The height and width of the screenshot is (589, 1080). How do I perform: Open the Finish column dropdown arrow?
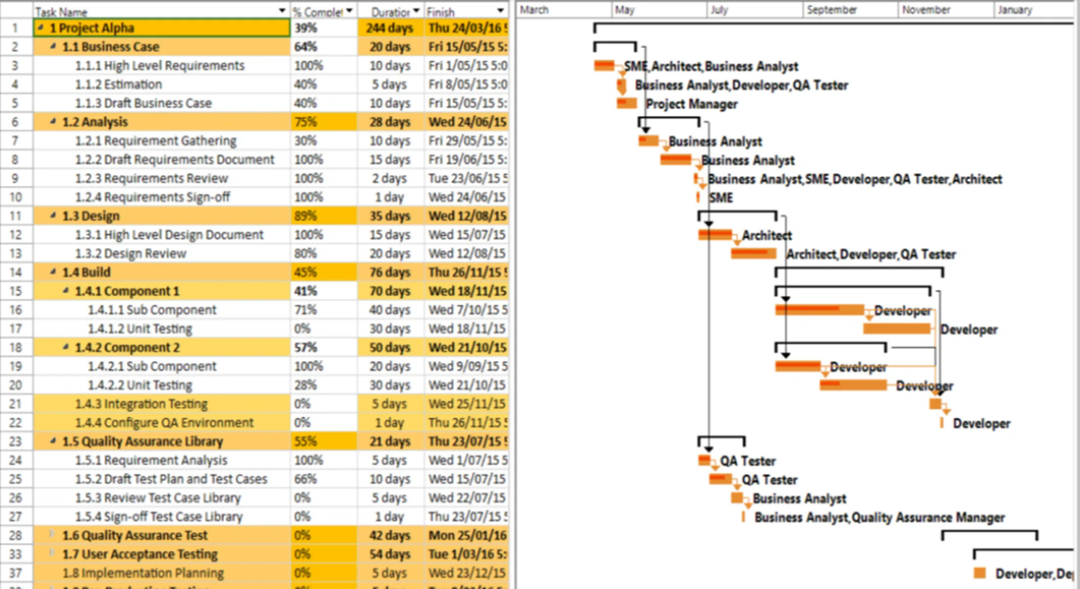(x=502, y=11)
